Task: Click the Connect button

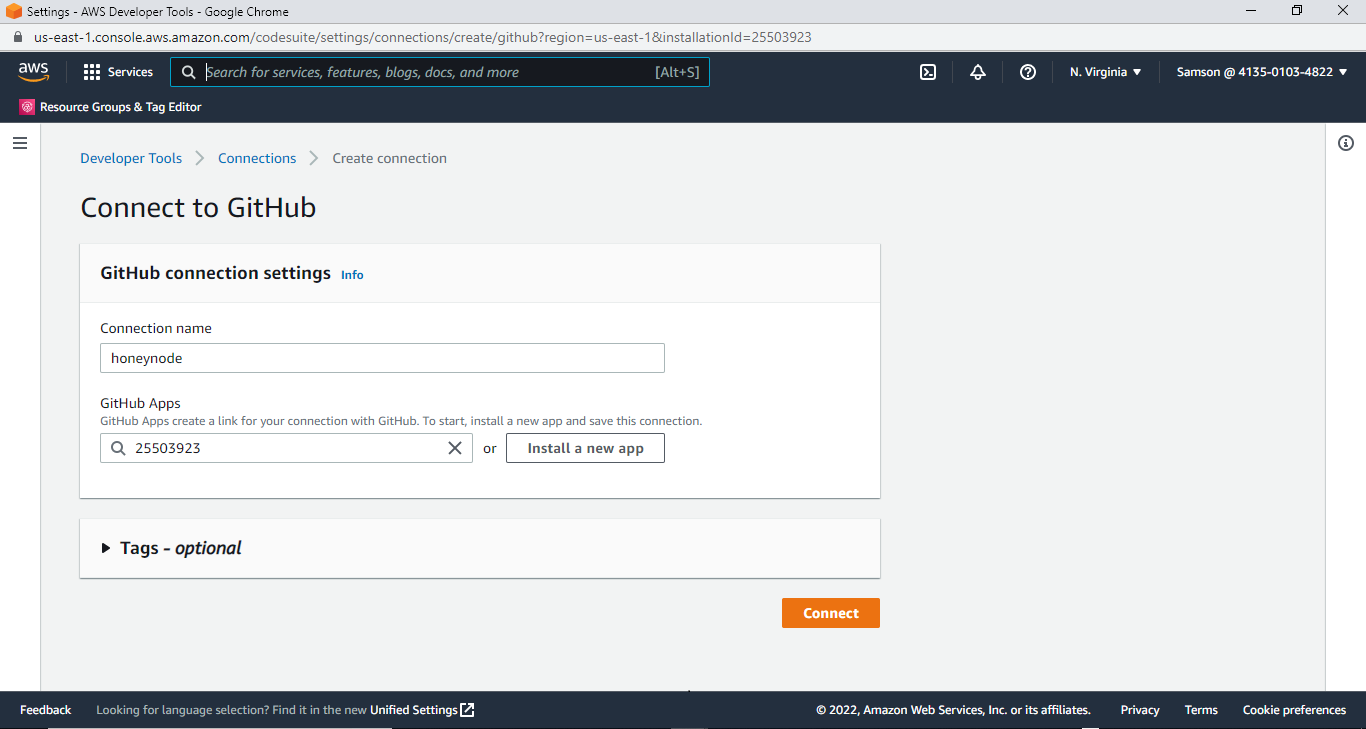Action: pos(830,612)
